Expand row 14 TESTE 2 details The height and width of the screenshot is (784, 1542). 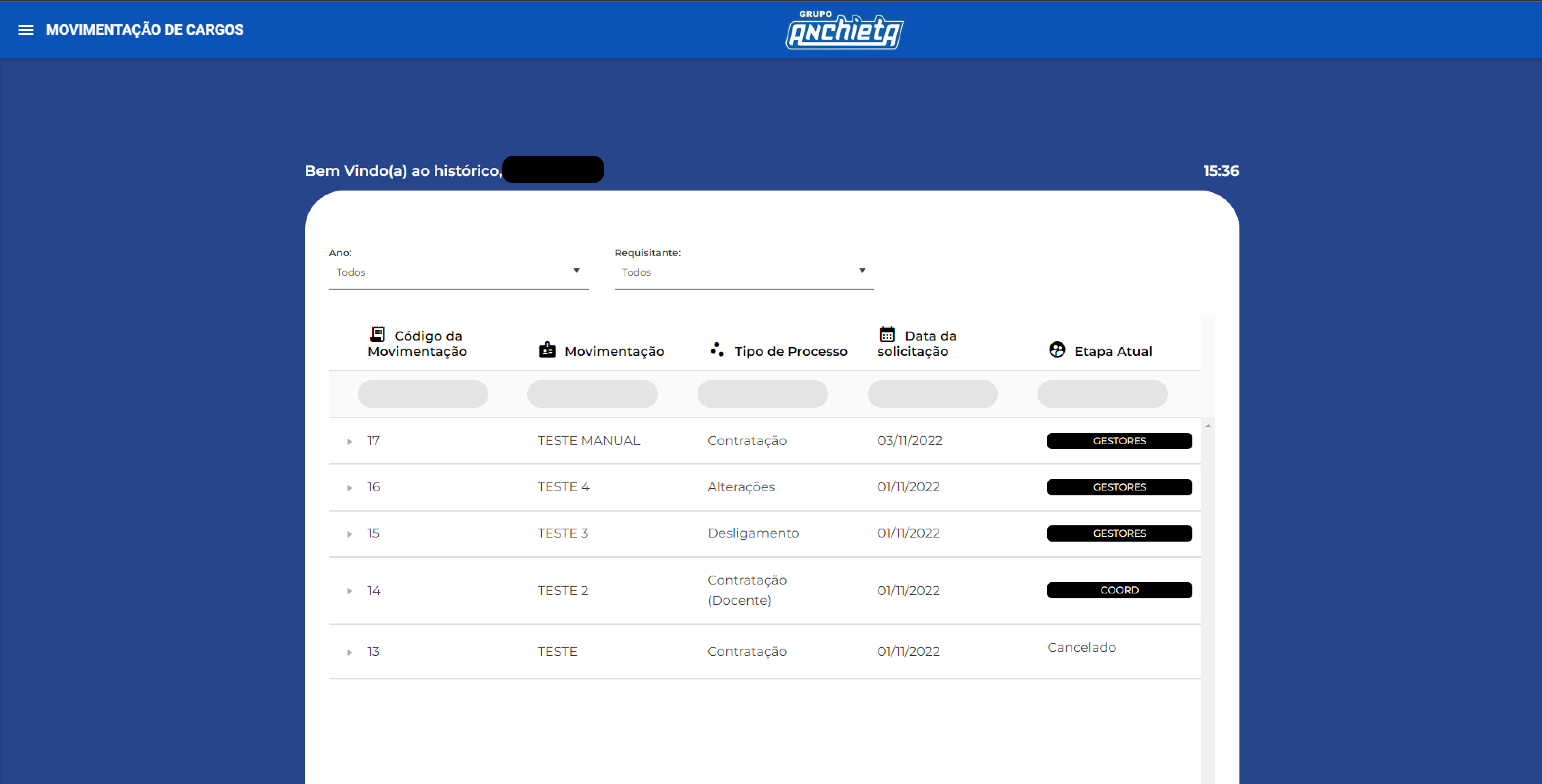(350, 591)
